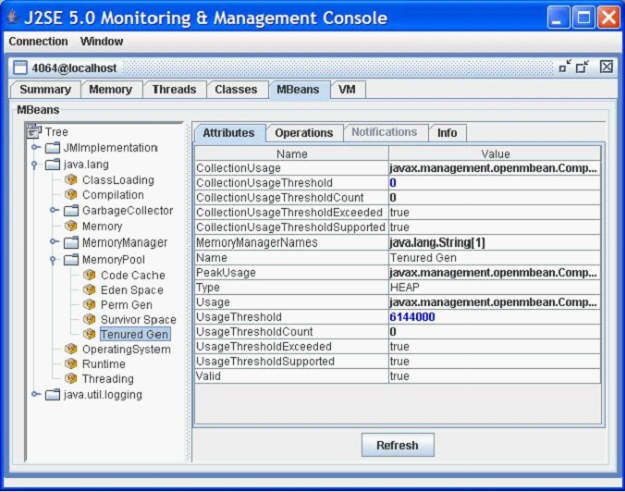Switch to the Threads tab
The image size is (625, 492).
tap(174, 89)
